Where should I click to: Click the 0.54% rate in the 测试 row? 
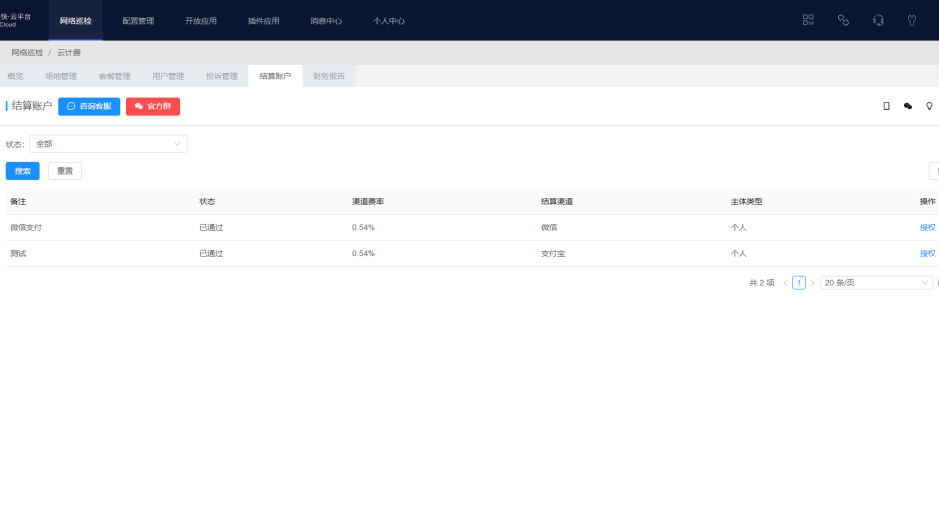[363, 254]
